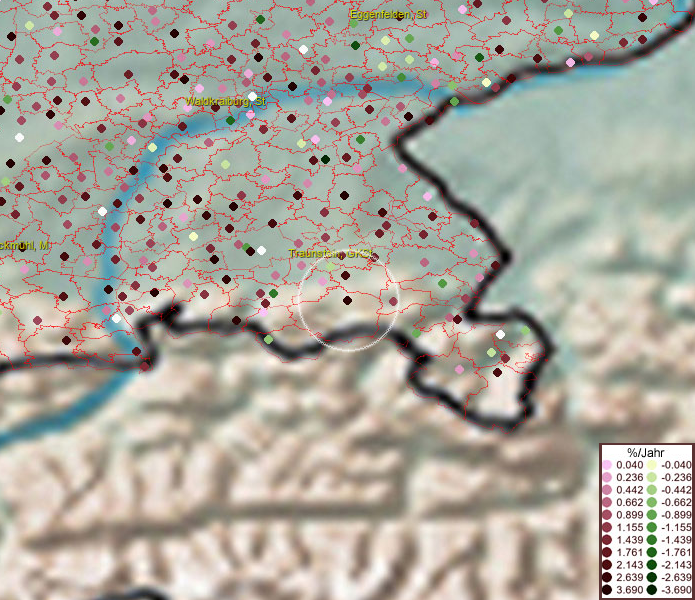Click the white marker right of Waldkraiburg label
The height and width of the screenshot is (600, 695).
tap(252, 96)
